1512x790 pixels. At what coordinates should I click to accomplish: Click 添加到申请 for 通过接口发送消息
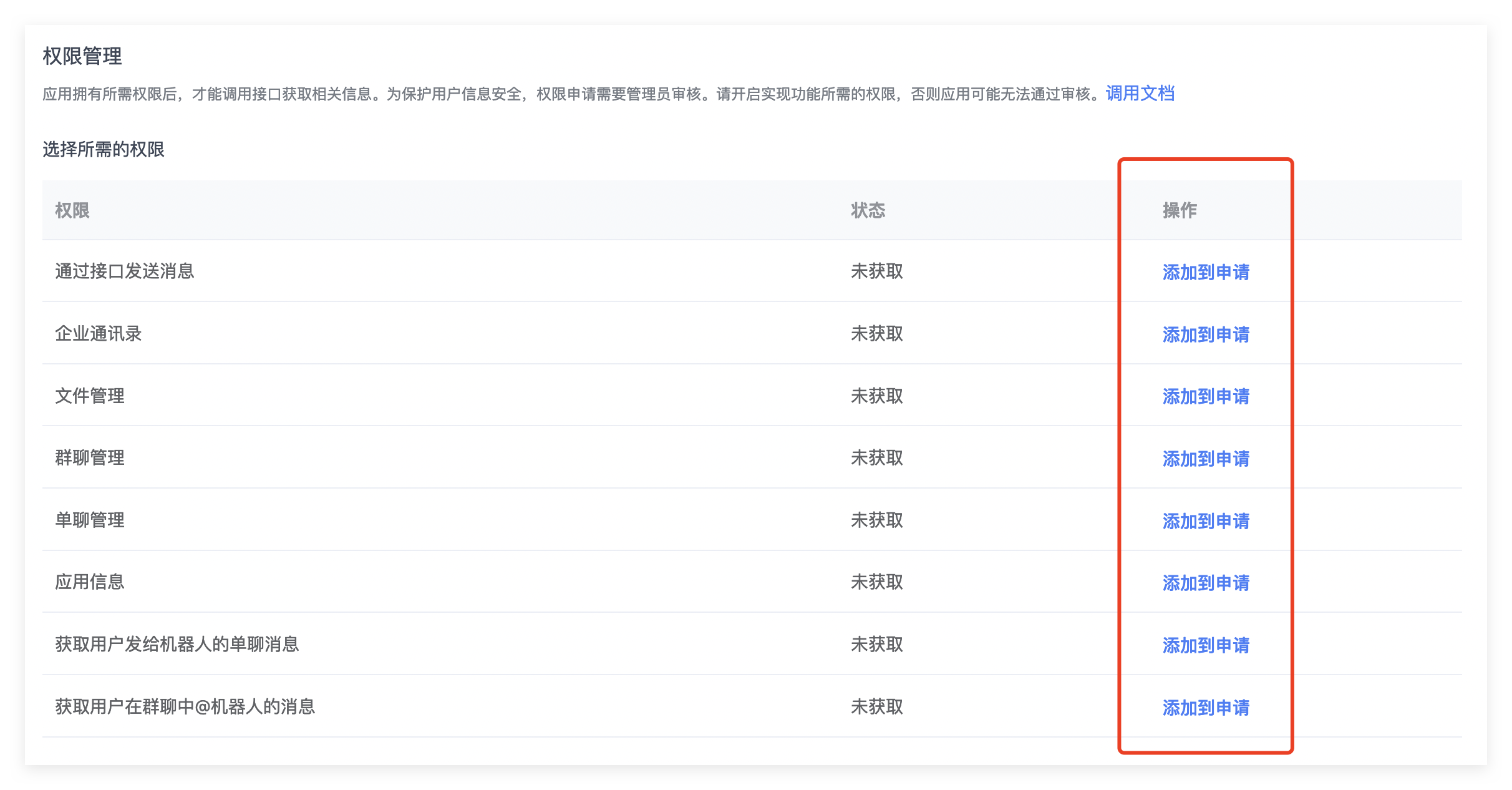[1205, 272]
